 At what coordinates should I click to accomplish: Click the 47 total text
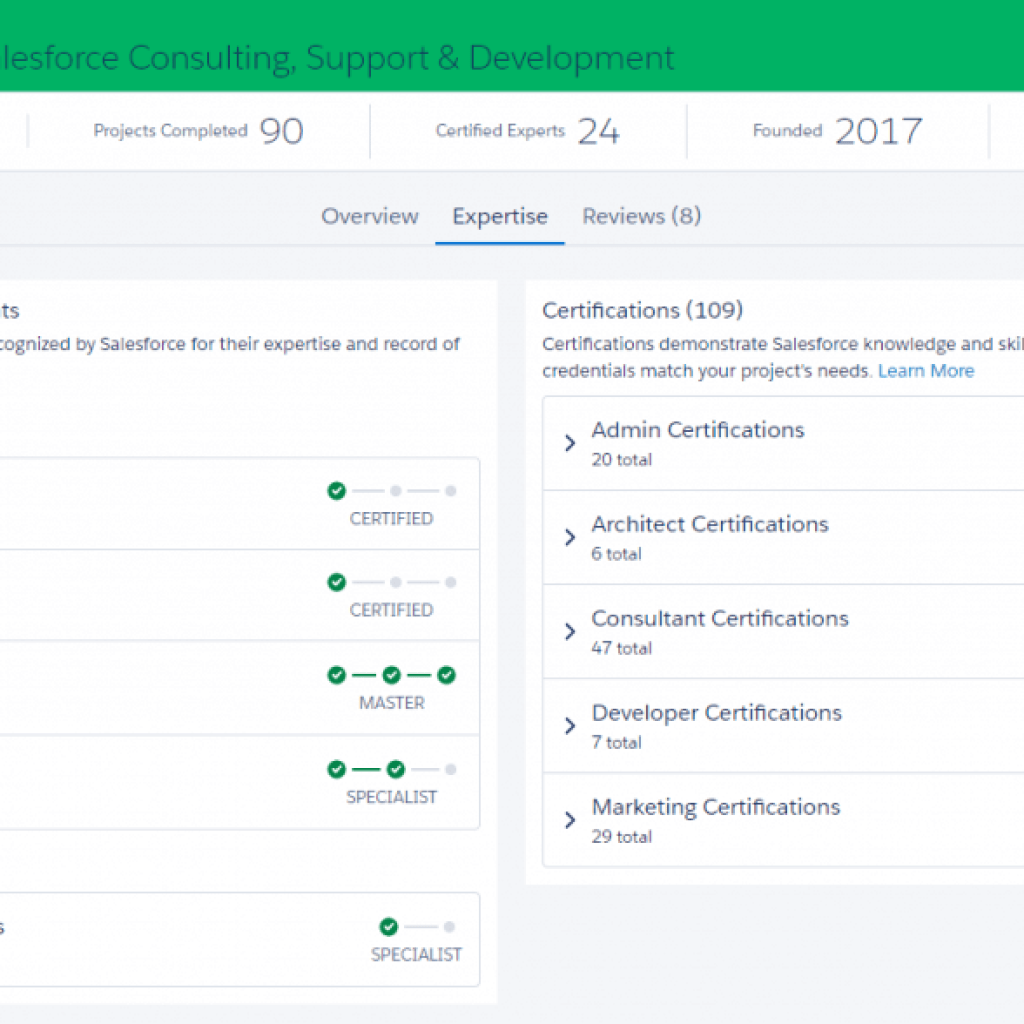tap(622, 648)
